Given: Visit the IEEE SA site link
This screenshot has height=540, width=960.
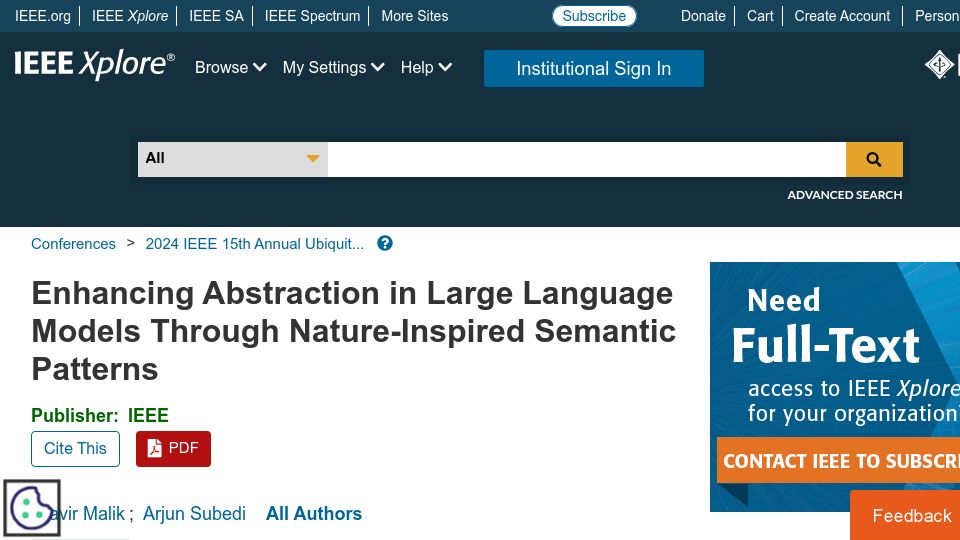Looking at the screenshot, I should (x=216, y=16).
